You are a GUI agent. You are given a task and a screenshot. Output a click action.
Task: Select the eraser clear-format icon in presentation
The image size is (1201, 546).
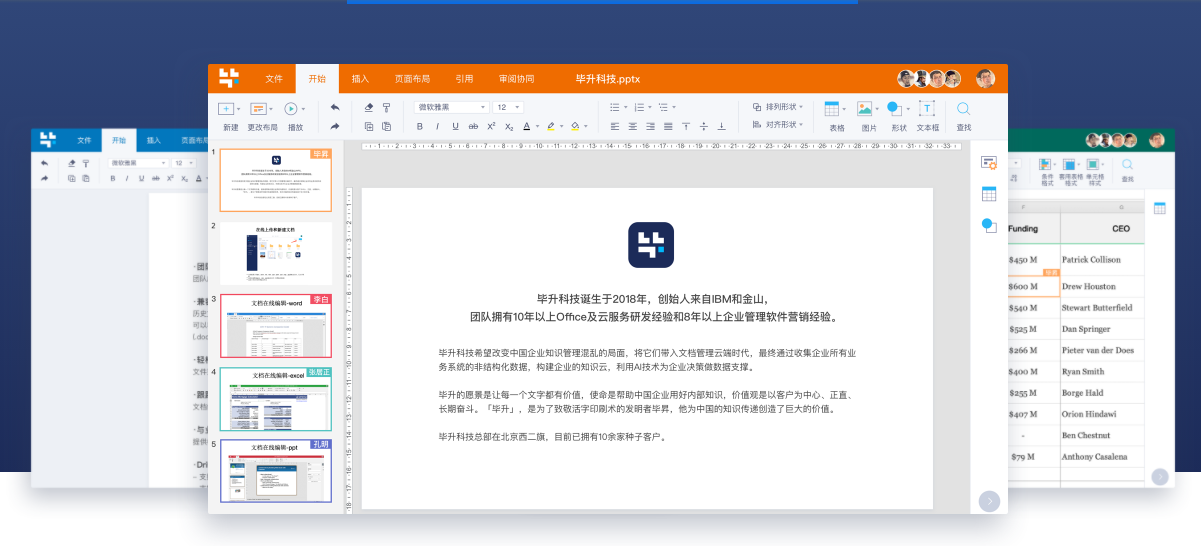click(369, 107)
